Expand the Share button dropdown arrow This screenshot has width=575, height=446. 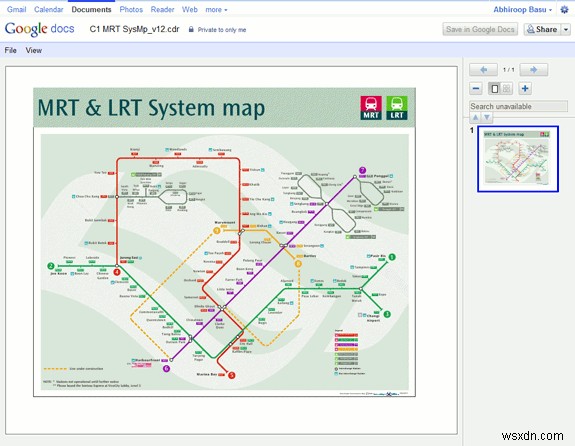click(566, 29)
